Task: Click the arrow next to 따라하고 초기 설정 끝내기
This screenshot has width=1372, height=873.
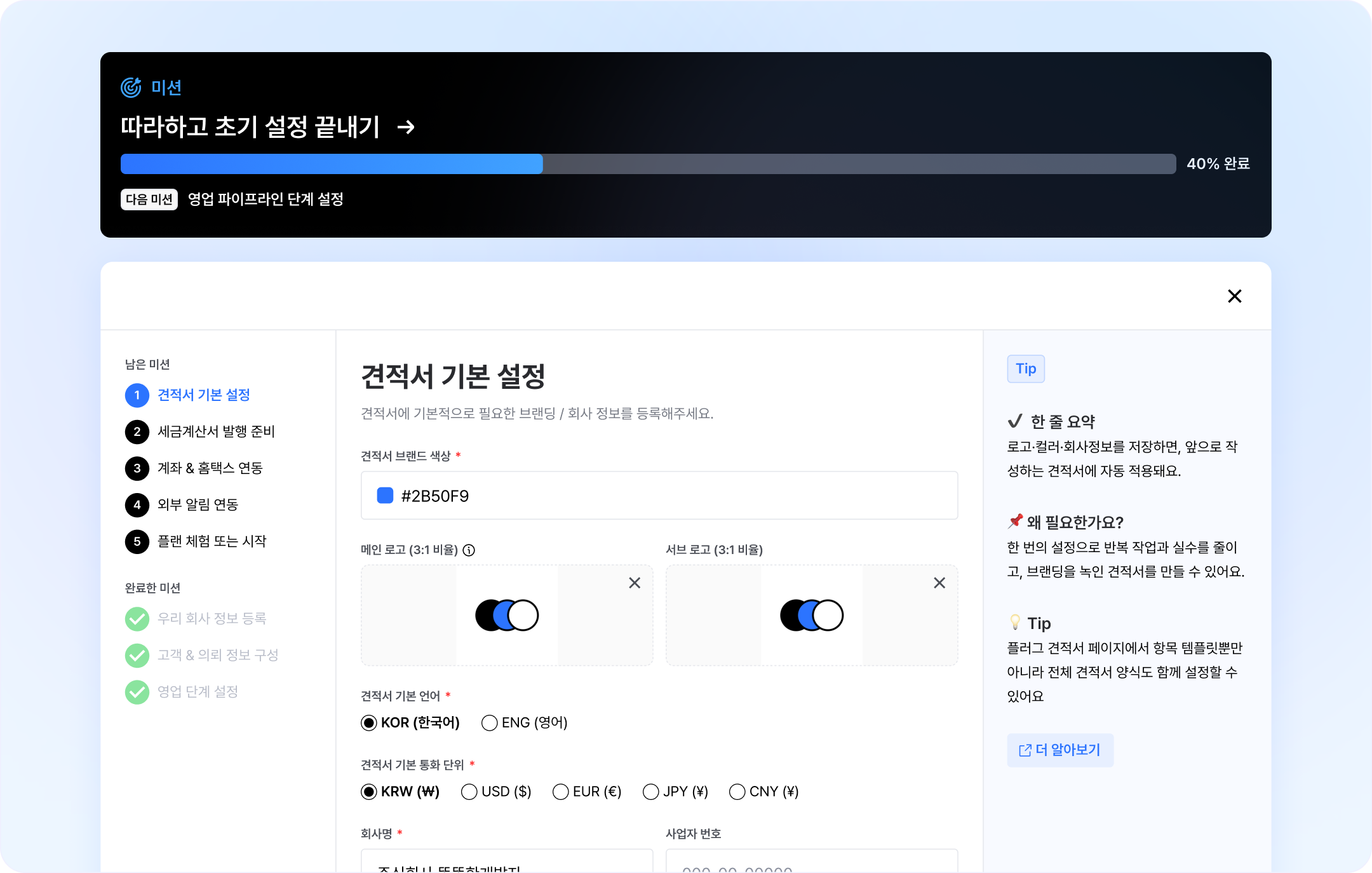Action: pyautogui.click(x=406, y=127)
